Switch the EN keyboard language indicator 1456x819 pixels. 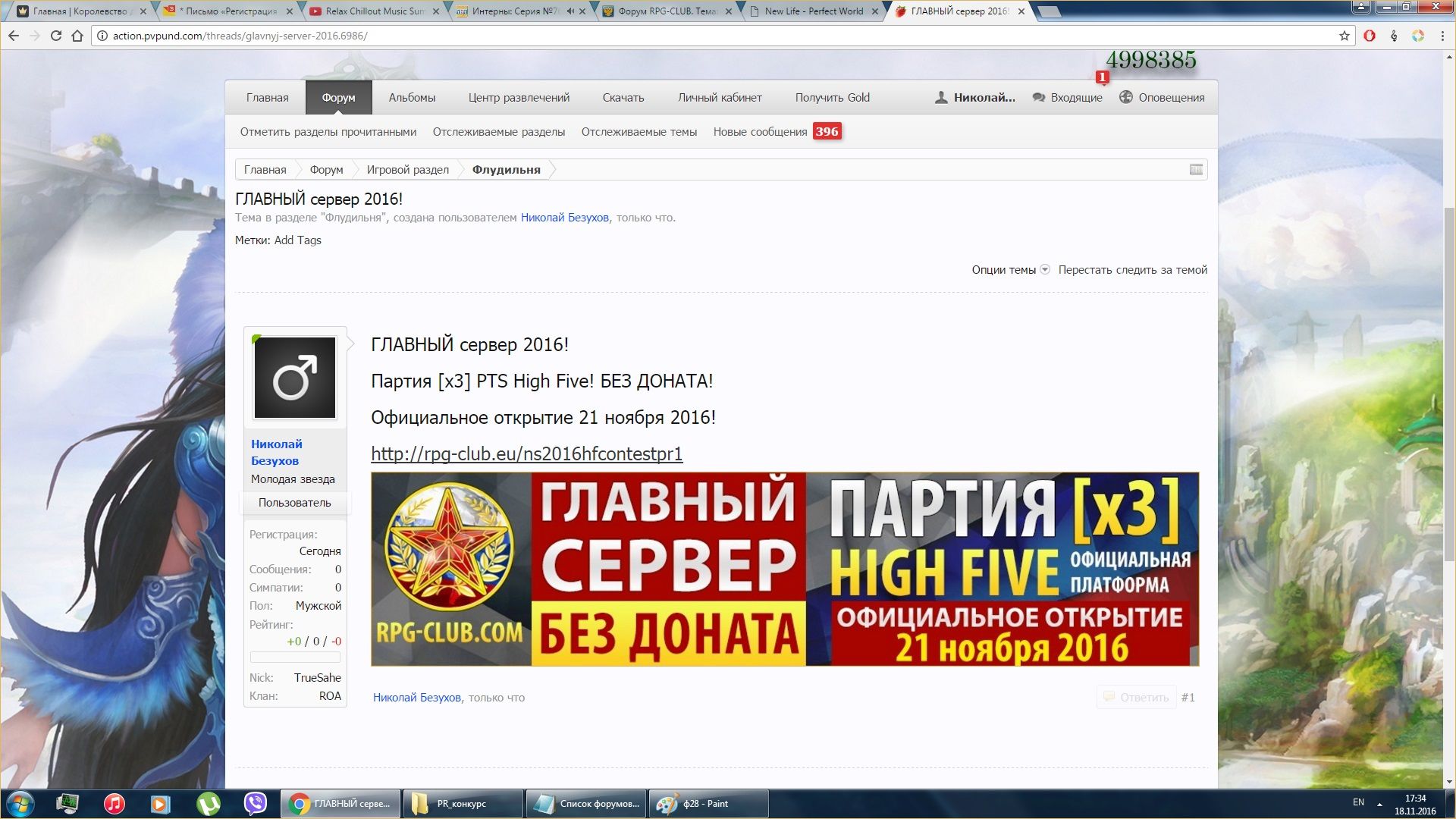pyautogui.click(x=1358, y=802)
